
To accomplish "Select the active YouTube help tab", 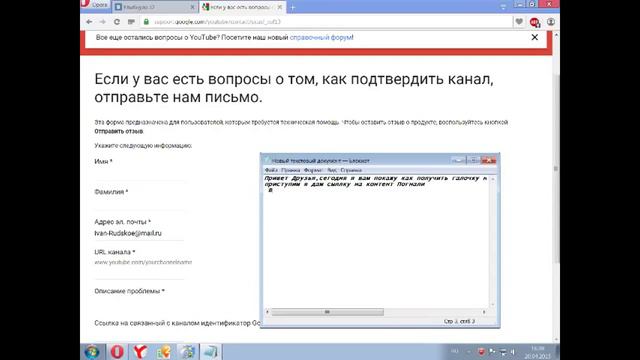I will (x=242, y=7).
